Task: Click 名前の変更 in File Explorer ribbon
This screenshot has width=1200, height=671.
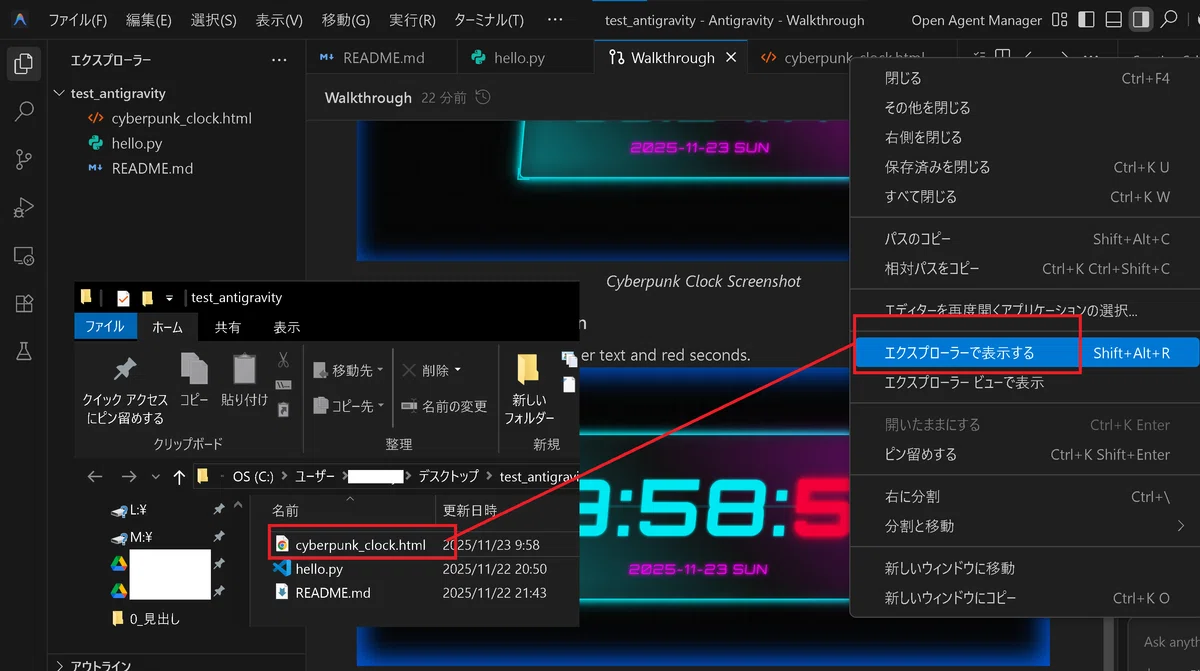Action: pyautogui.click(x=443, y=406)
